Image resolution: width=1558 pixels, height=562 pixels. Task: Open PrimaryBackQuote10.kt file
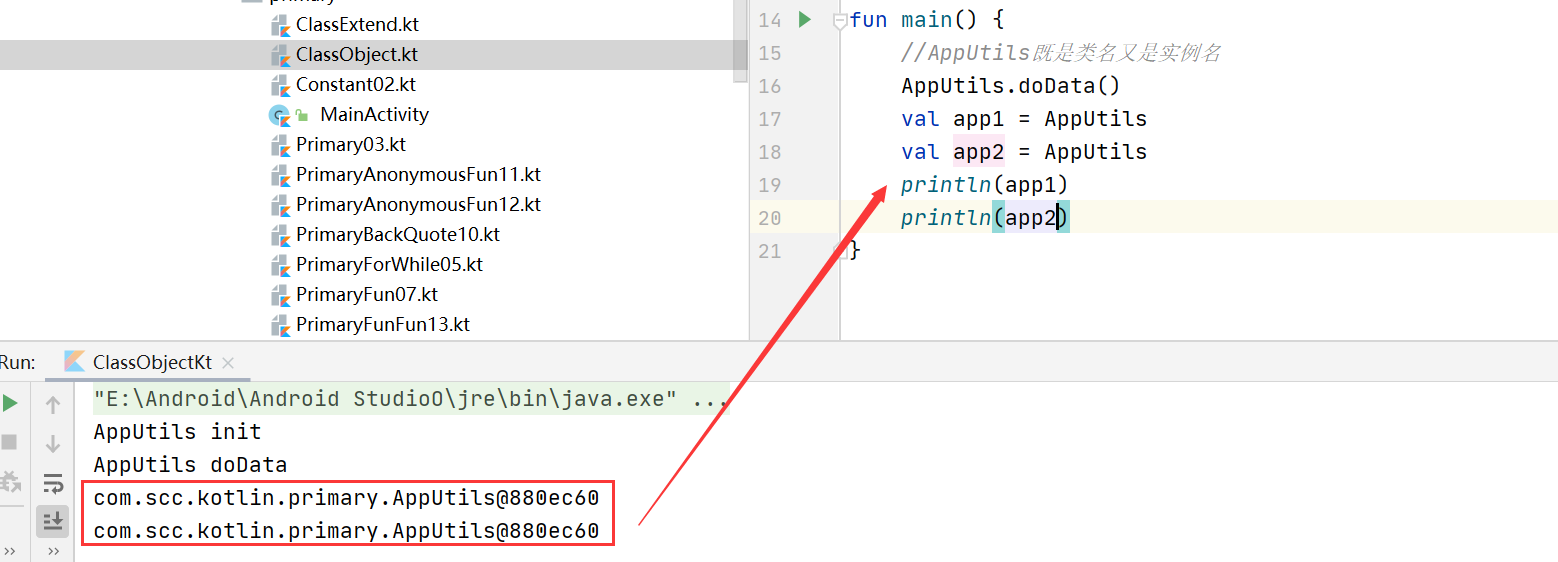398,234
